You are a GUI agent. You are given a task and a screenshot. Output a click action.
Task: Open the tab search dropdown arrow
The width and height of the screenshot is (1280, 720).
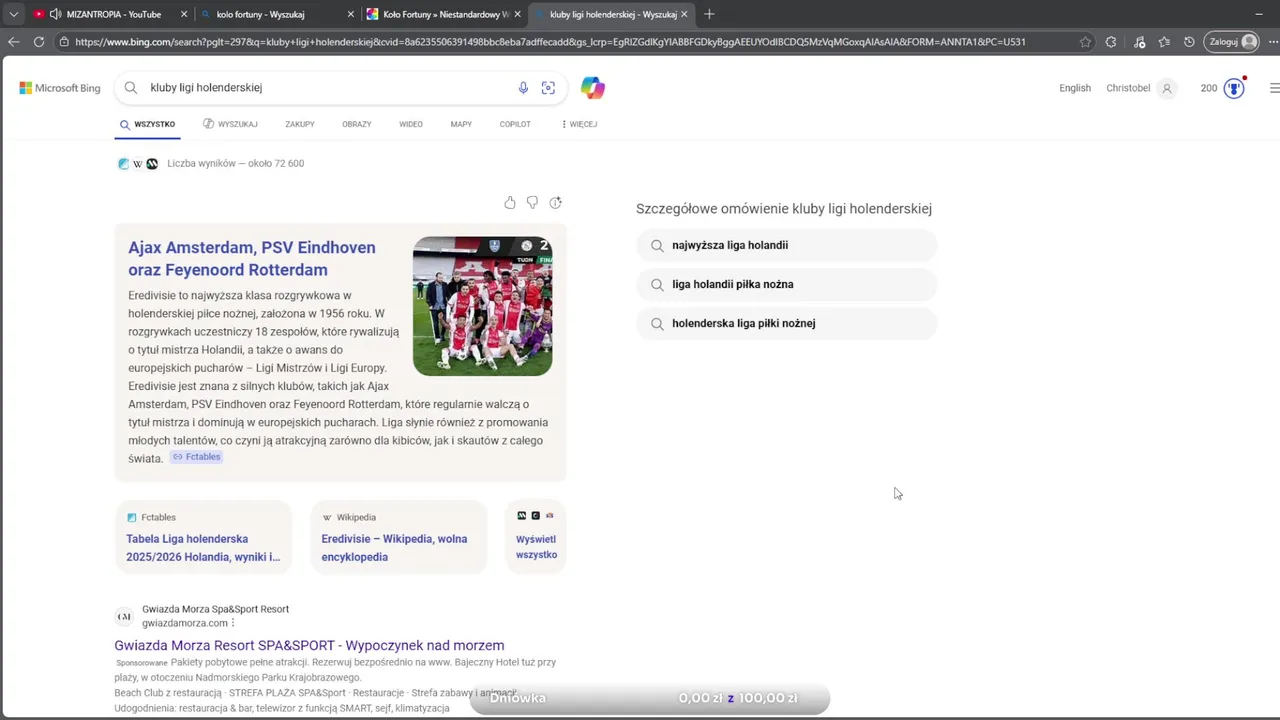[13, 14]
